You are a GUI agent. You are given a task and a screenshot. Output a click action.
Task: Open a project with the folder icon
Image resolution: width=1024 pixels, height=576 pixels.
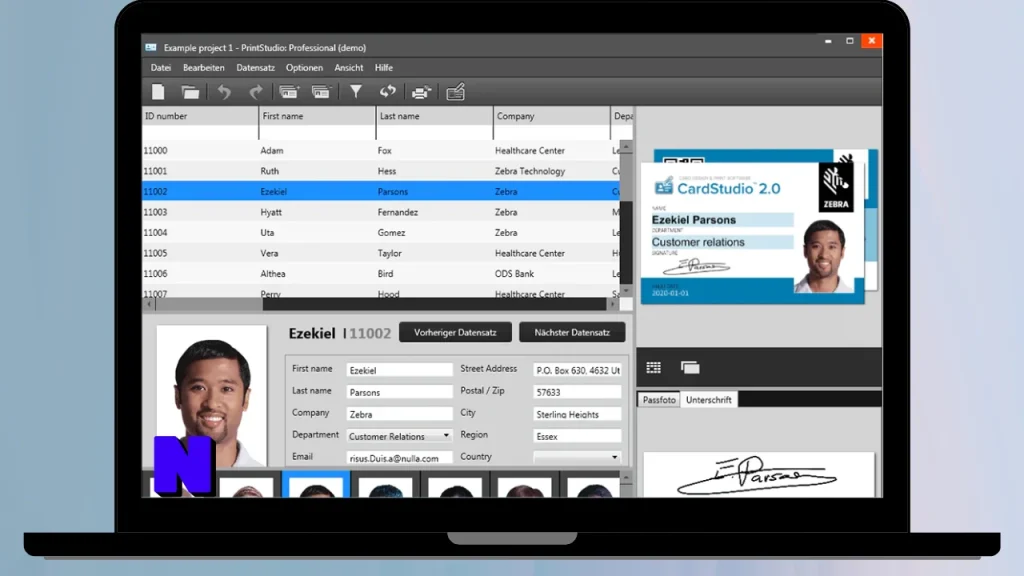tap(190, 92)
